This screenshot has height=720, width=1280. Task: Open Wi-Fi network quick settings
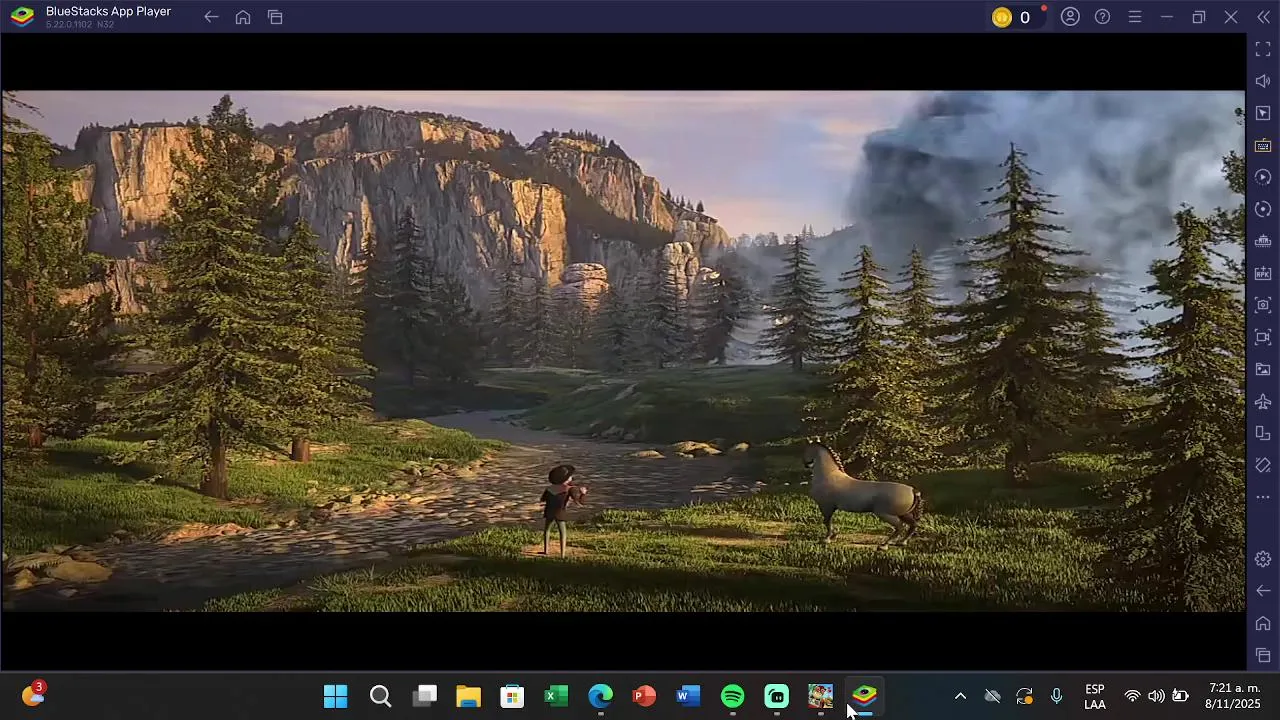click(1132, 696)
